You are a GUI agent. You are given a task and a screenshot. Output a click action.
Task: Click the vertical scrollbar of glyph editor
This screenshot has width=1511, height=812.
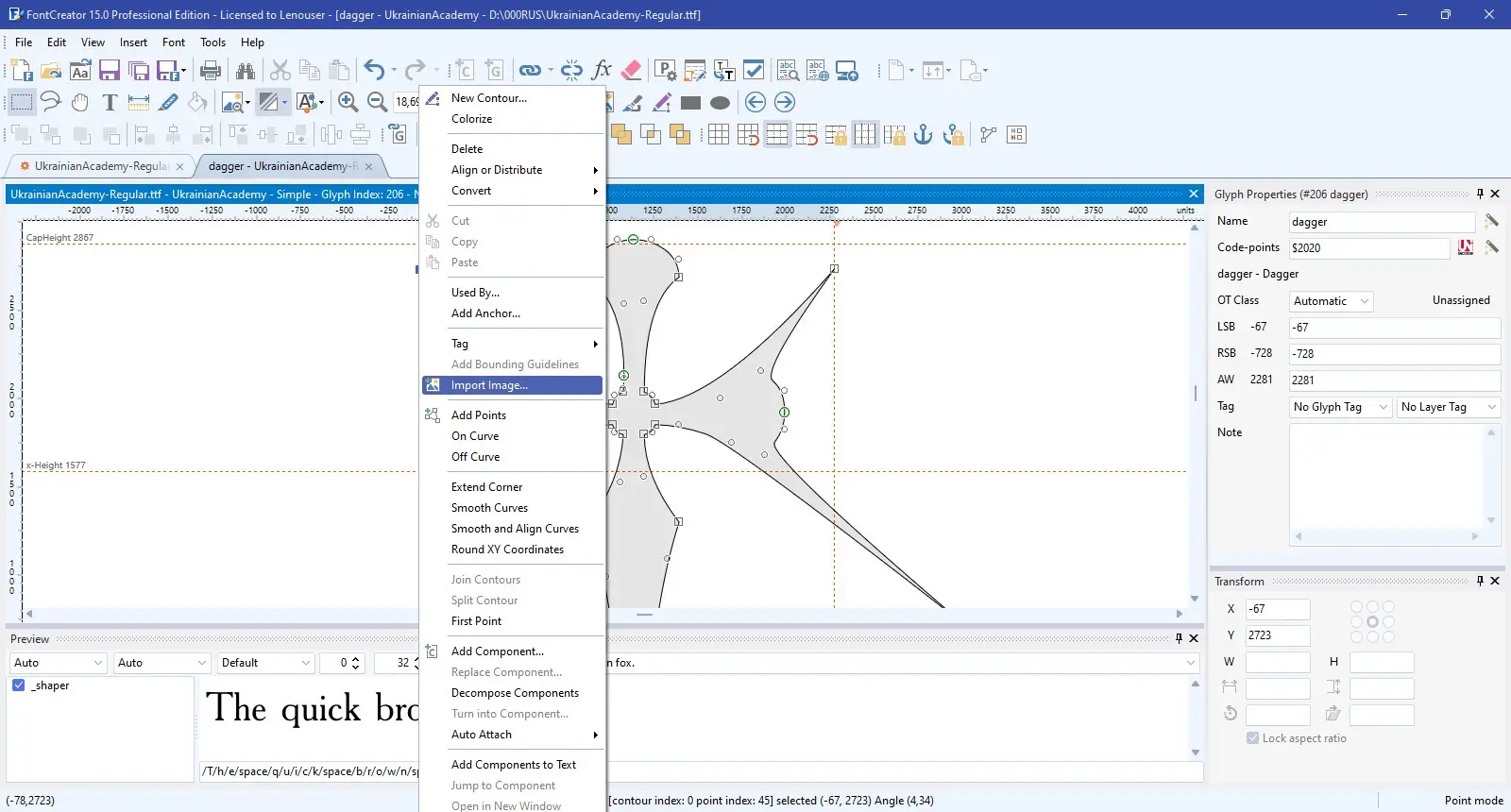point(1195,413)
